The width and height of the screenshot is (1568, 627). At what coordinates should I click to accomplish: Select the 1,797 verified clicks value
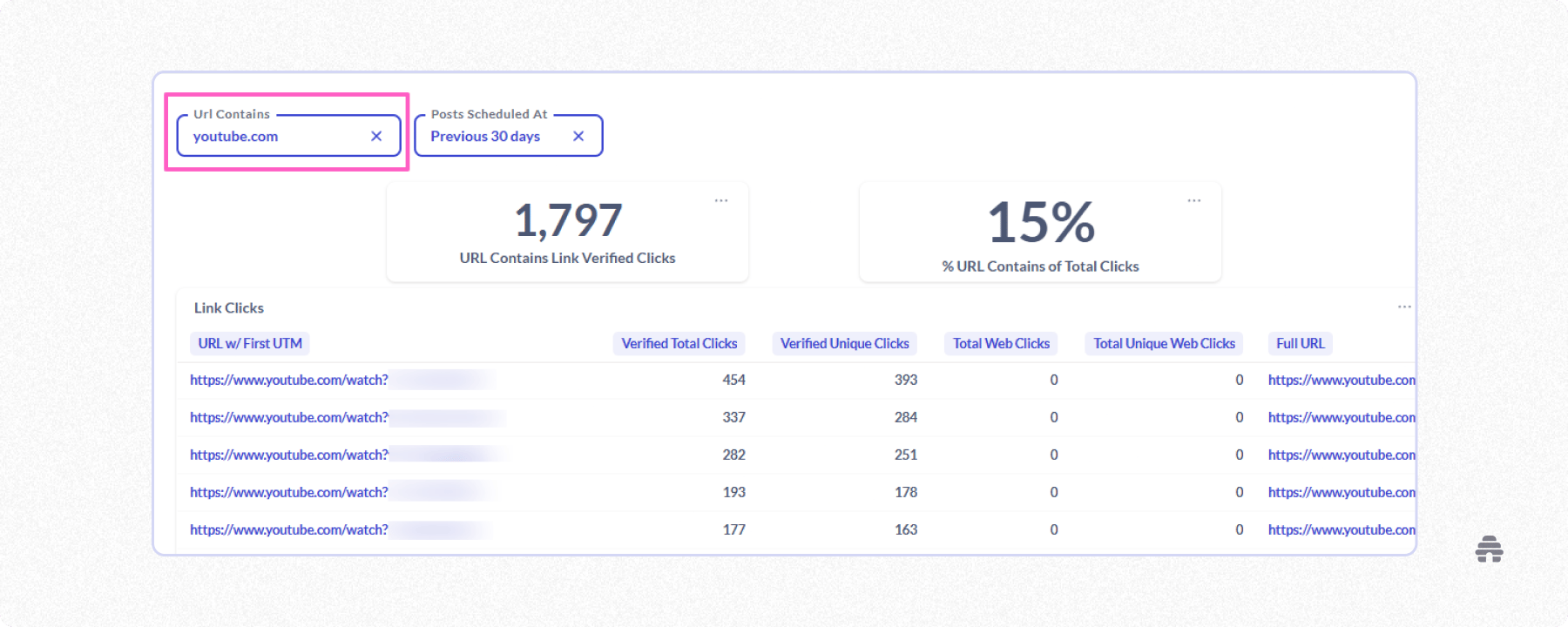tap(568, 220)
